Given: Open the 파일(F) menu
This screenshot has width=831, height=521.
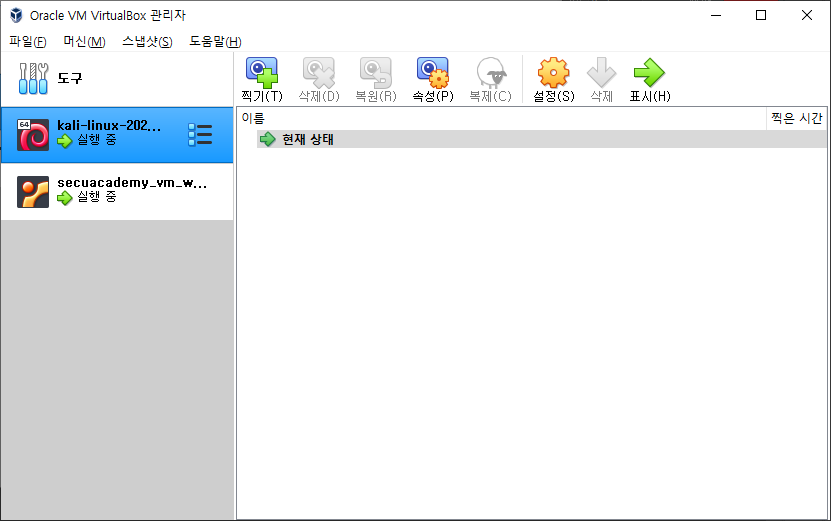Looking at the screenshot, I should 28,41.
